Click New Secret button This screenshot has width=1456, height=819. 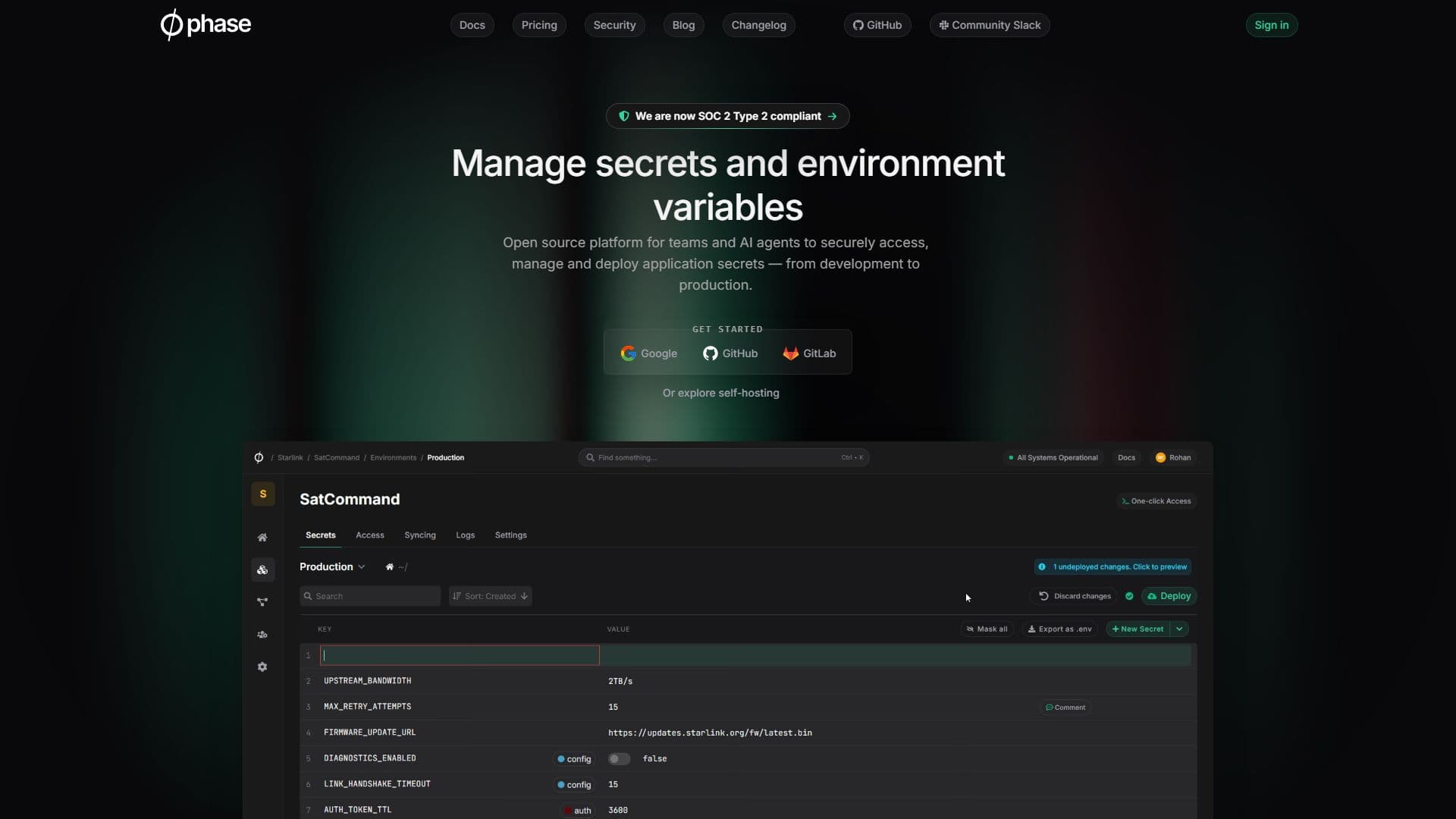pos(1137,629)
